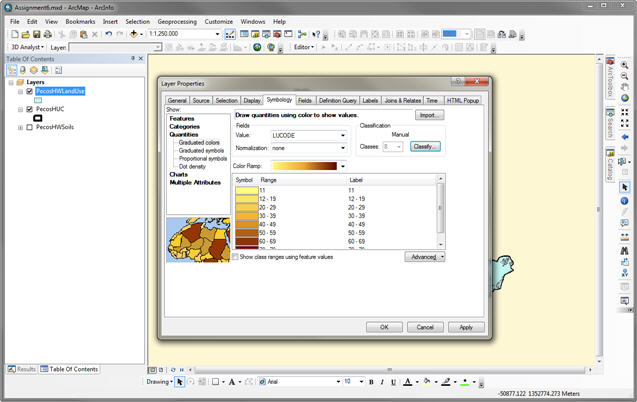Select List By Visibility icon
Image resolution: width=637 pixels, height=402 pixels.
point(34,70)
